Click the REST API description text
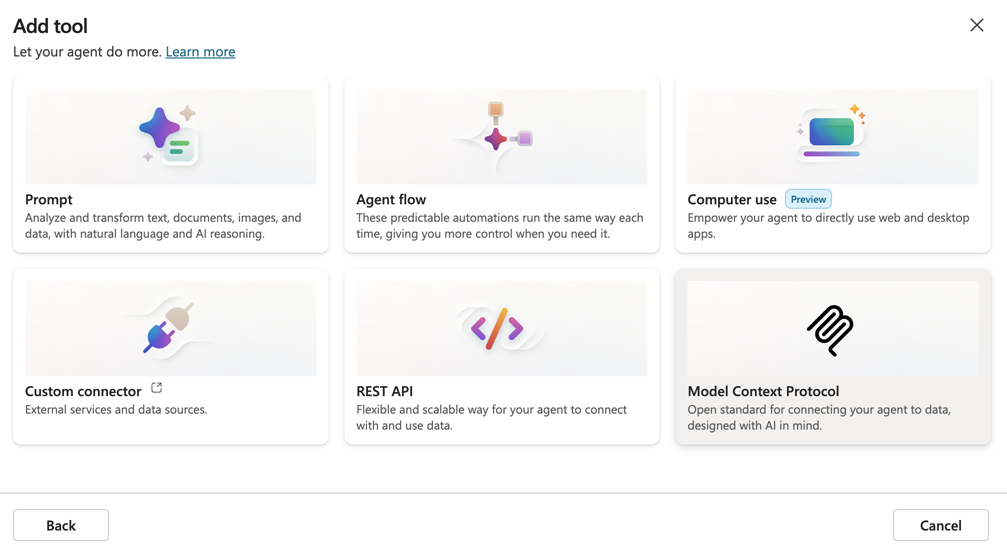This screenshot has height=546, width=1007. click(x=491, y=417)
